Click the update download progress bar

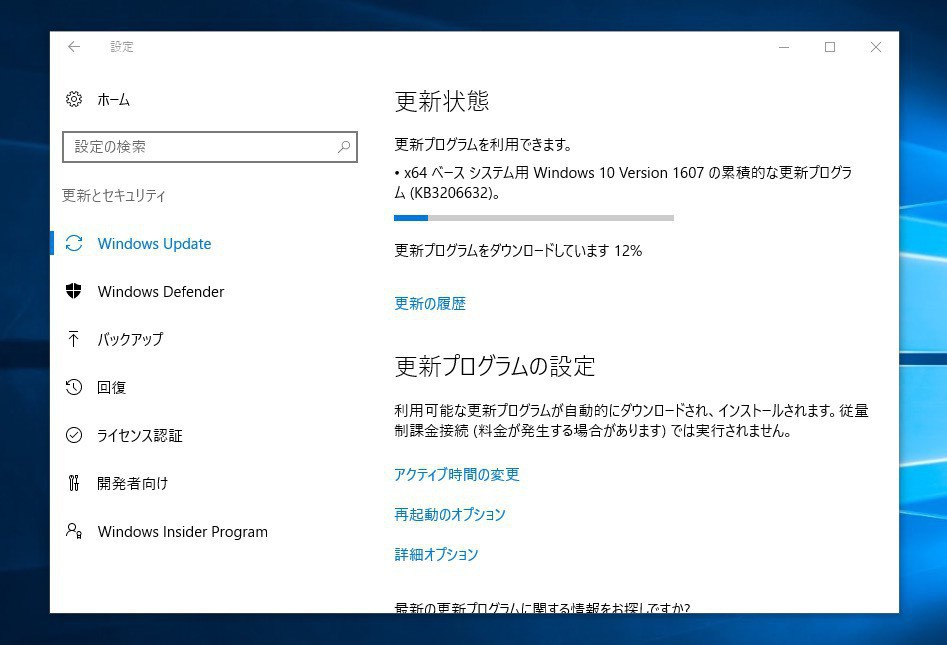(534, 218)
